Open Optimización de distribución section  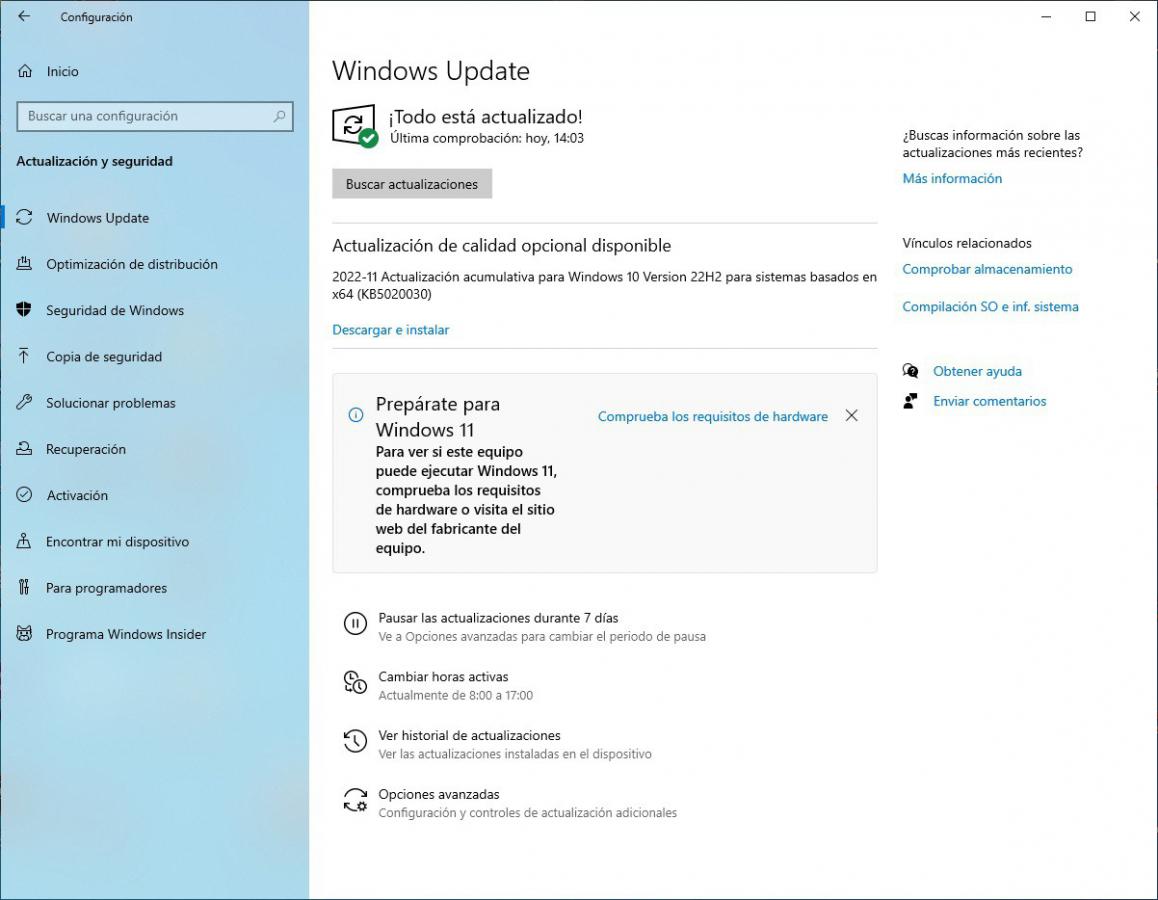[x=131, y=264]
